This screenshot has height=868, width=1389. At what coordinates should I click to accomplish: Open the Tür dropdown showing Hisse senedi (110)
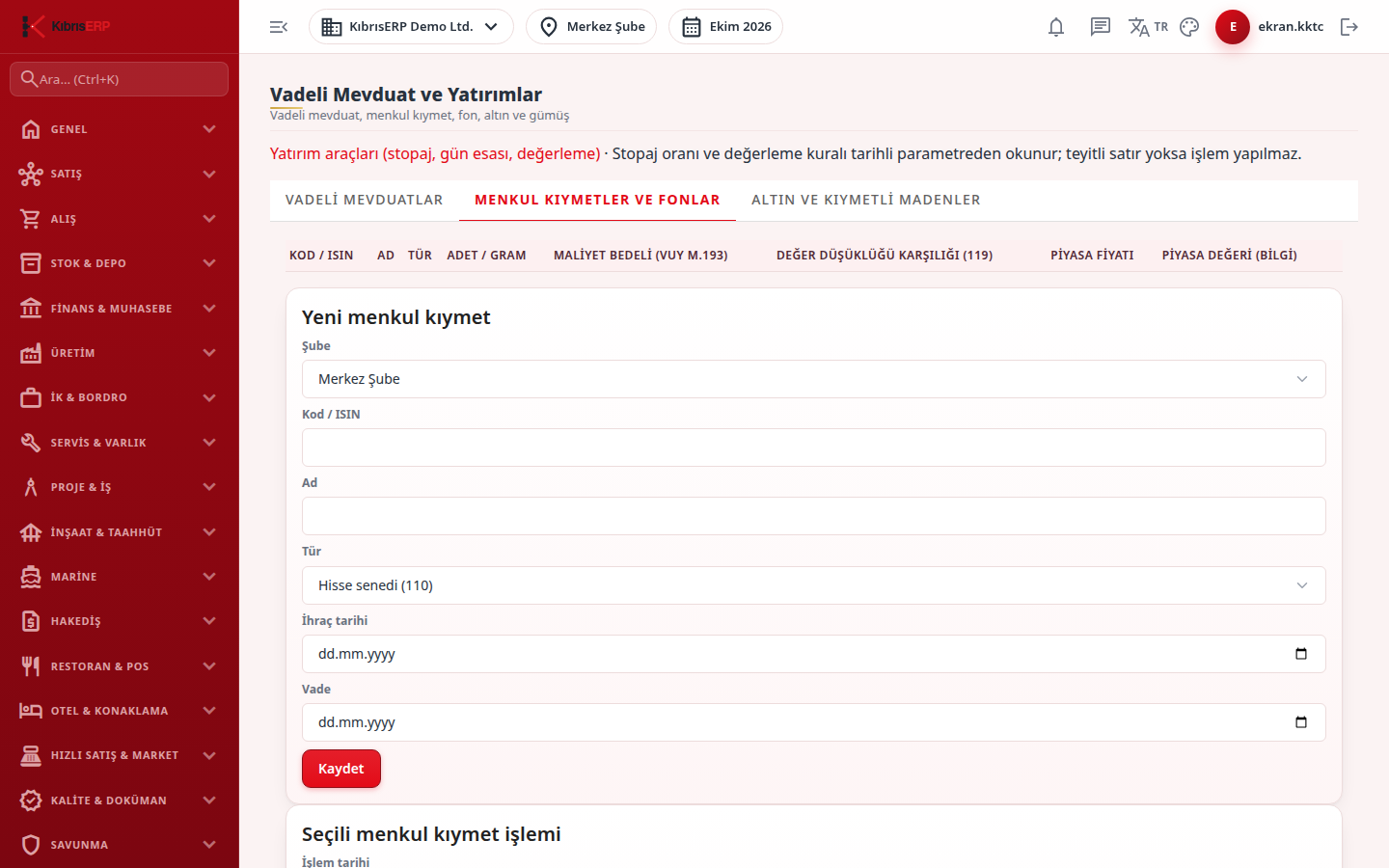click(814, 585)
